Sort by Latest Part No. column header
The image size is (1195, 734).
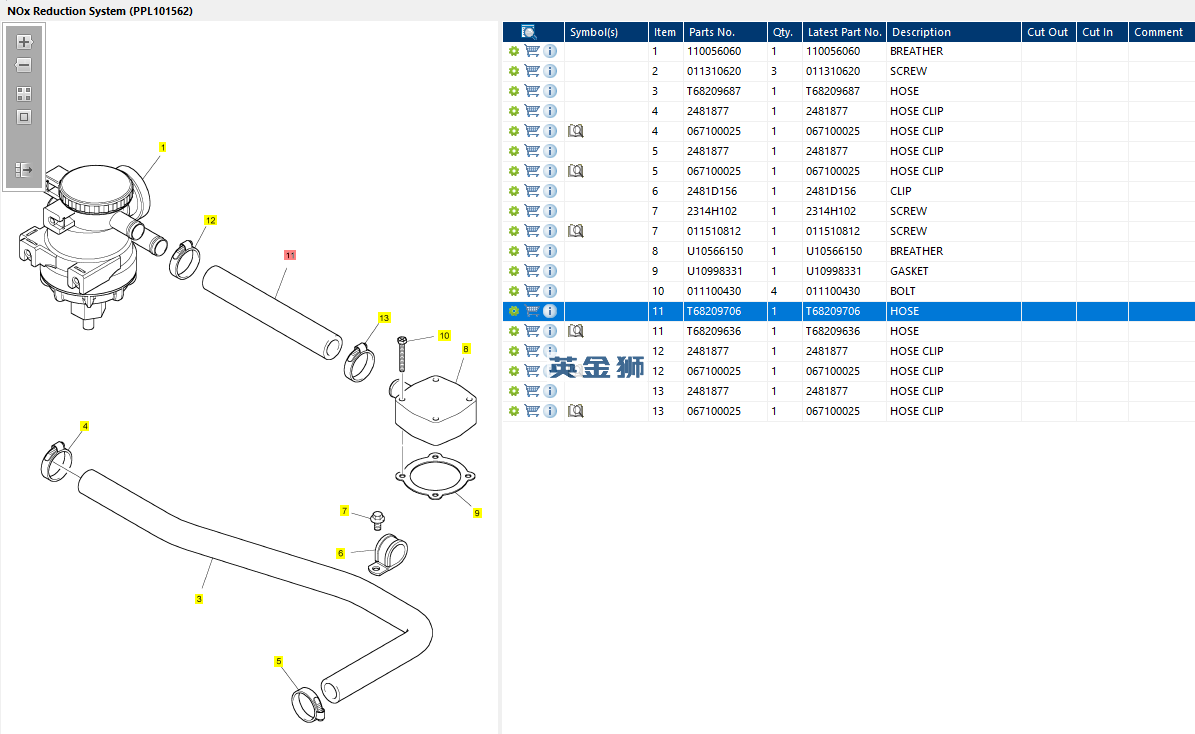(x=844, y=32)
